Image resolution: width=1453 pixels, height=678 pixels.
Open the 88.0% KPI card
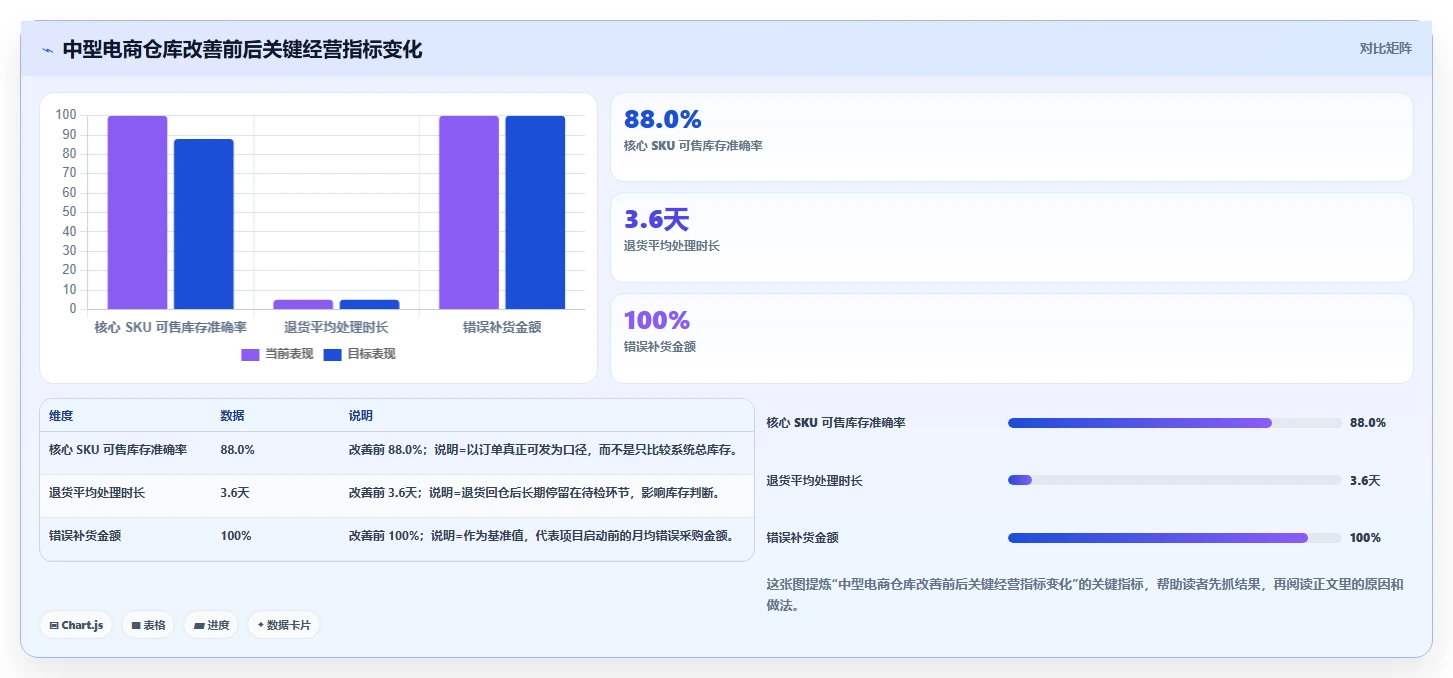pos(1011,137)
